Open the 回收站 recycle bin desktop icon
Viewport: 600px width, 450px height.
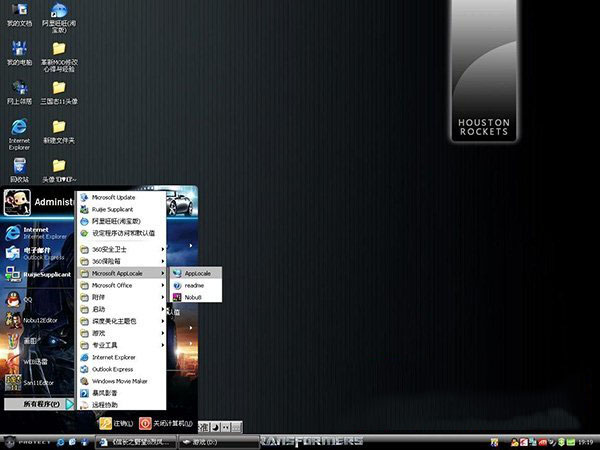click(19, 171)
